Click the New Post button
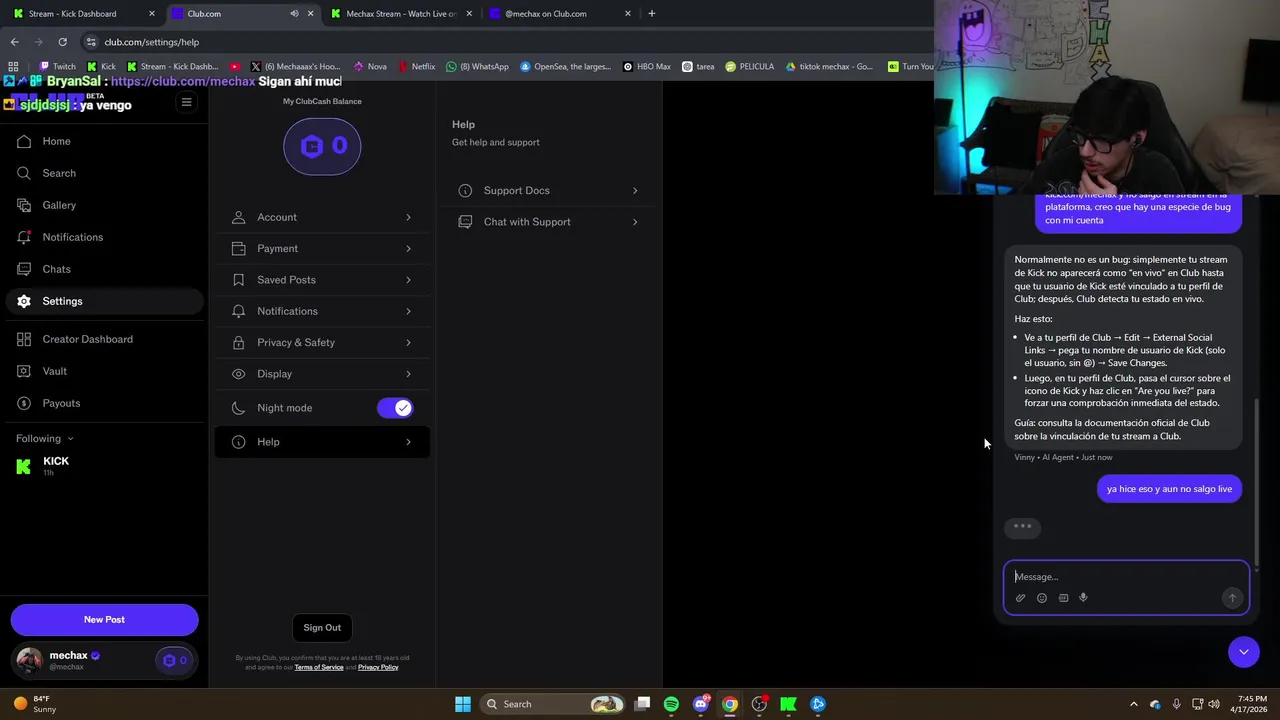The width and height of the screenshot is (1280, 720). (104, 620)
